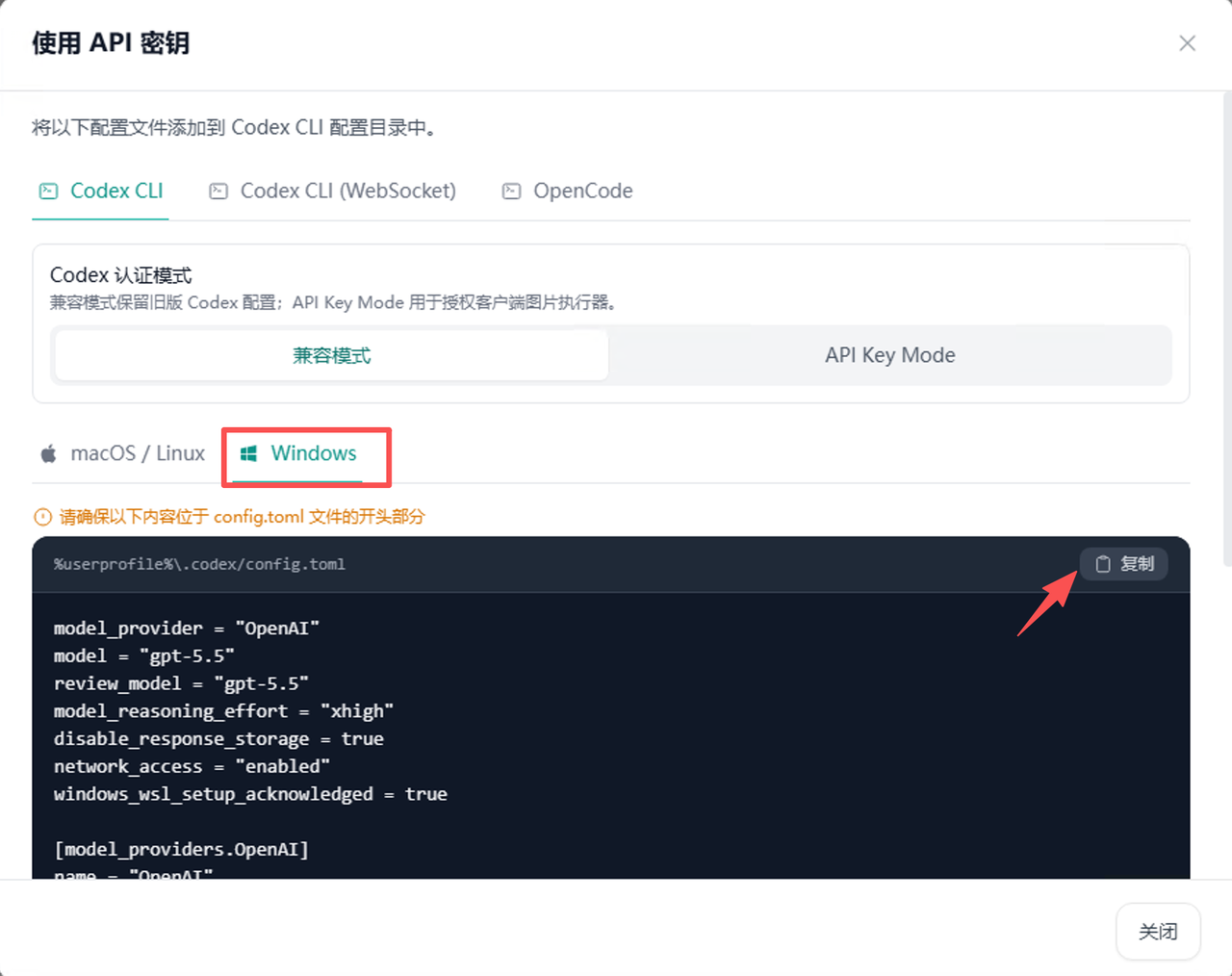The height and width of the screenshot is (976, 1232).
Task: Click the dialog's vertical scrollbar
Action: point(1226,327)
